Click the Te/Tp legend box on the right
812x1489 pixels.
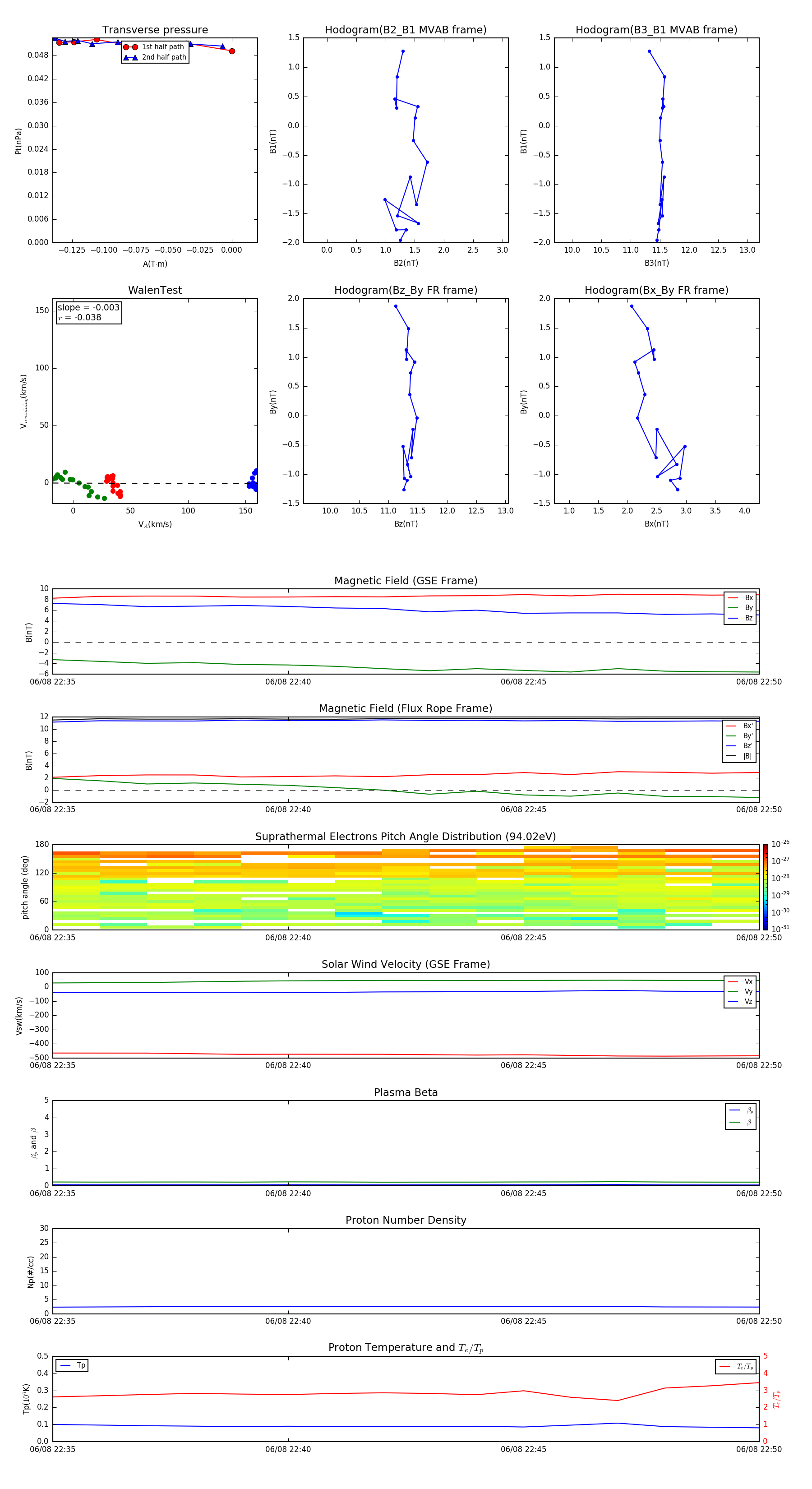pyautogui.click(x=735, y=1366)
